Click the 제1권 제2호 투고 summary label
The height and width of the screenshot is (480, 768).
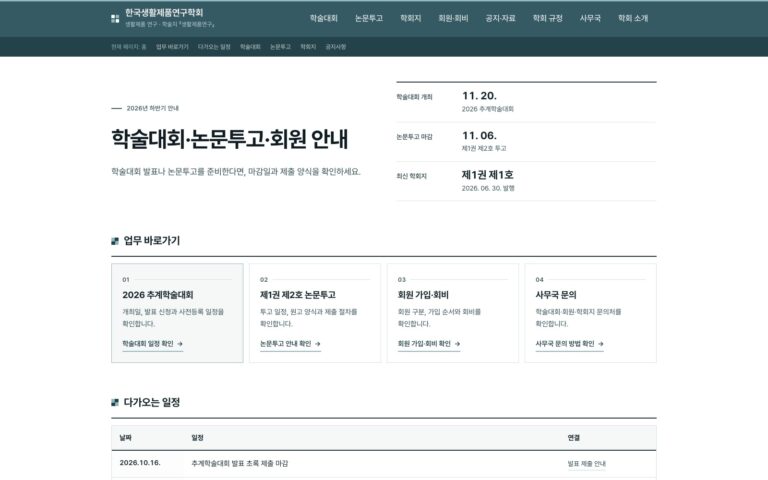click(x=484, y=148)
